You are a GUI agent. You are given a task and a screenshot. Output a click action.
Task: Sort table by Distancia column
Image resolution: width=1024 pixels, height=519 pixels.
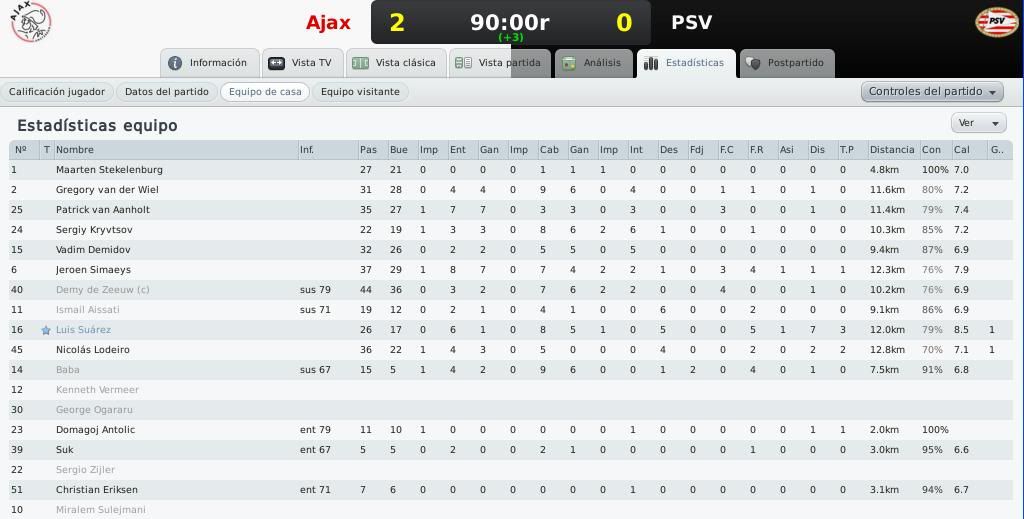pos(892,149)
